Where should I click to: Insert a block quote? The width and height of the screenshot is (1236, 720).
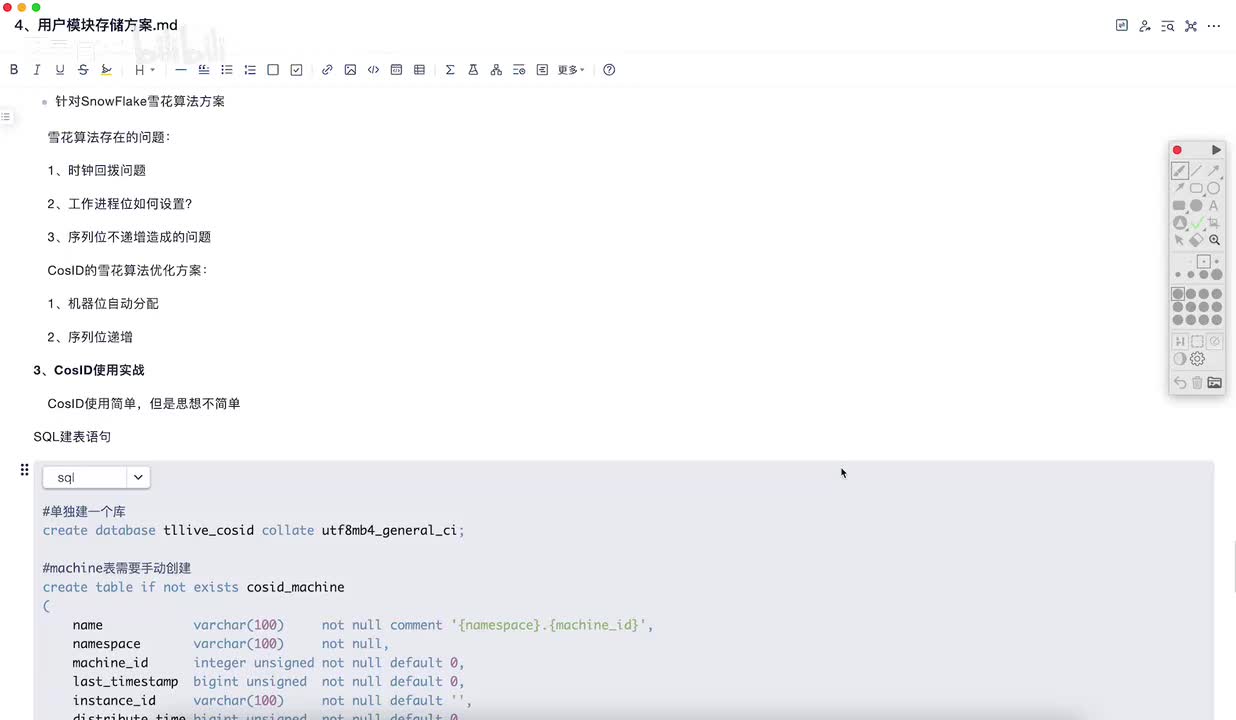(204, 70)
